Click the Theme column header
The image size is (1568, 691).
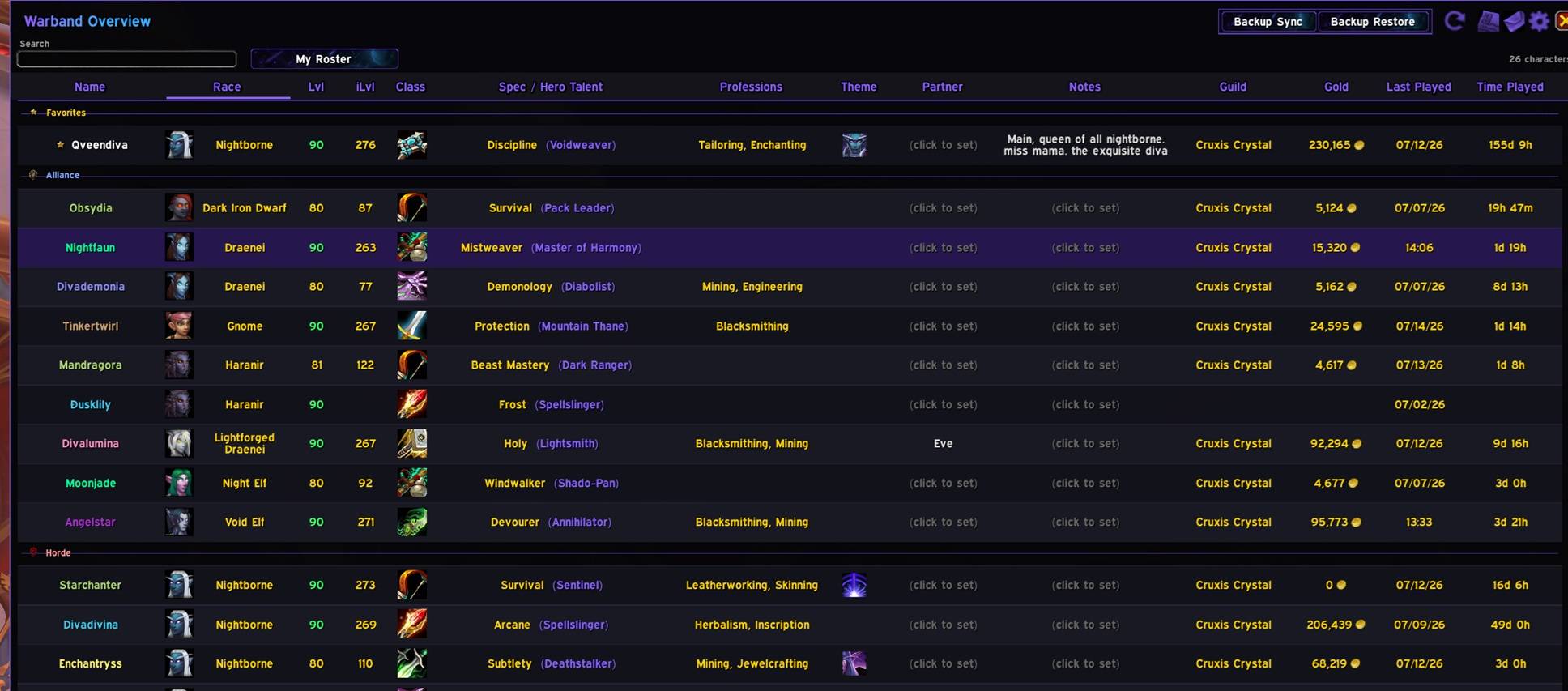pyautogui.click(x=859, y=87)
